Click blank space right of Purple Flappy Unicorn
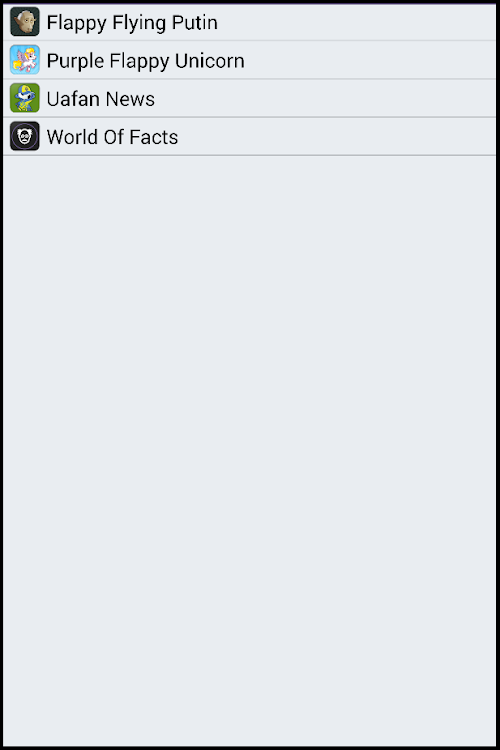 (371, 60)
